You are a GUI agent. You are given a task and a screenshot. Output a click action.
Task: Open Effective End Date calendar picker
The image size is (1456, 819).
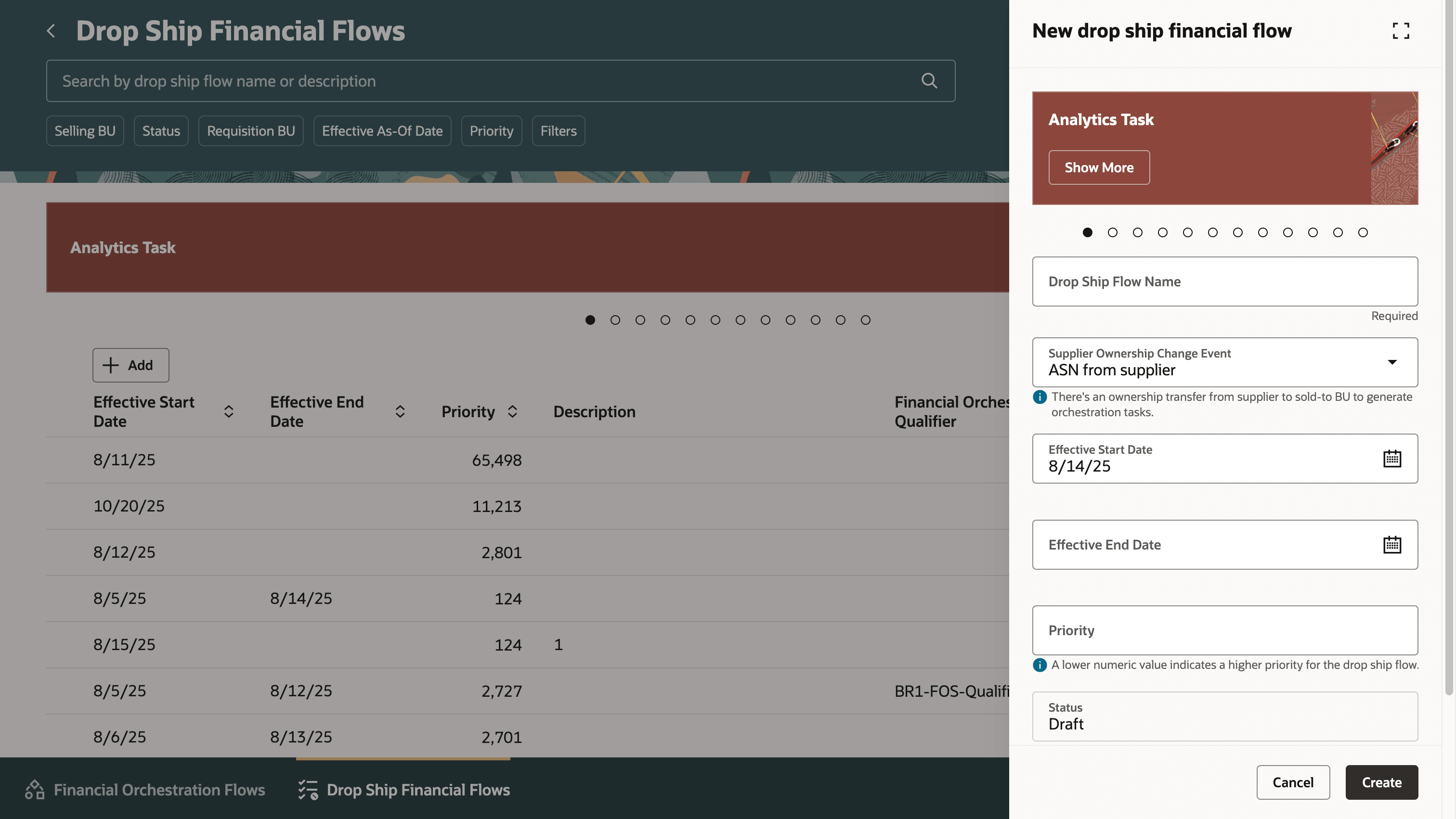[1391, 545]
